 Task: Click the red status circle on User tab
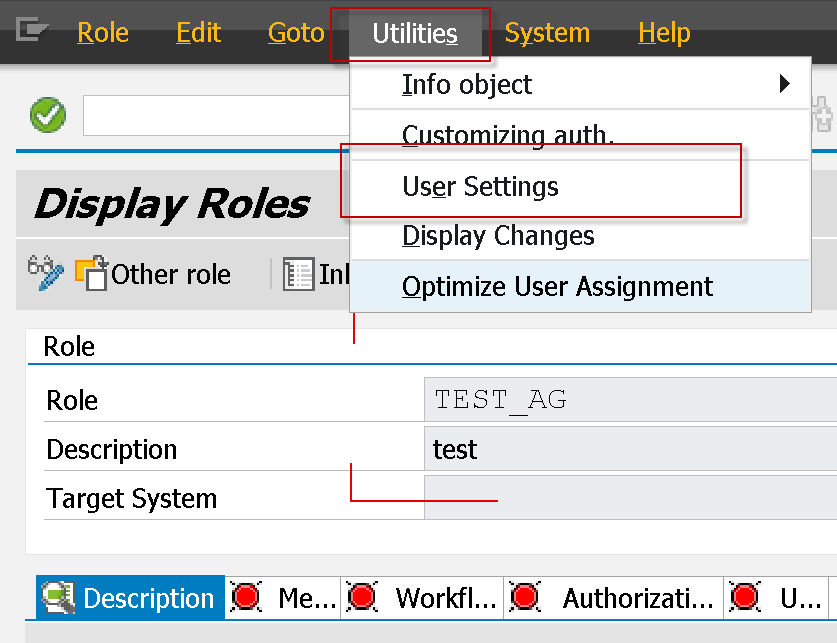pyautogui.click(x=744, y=597)
